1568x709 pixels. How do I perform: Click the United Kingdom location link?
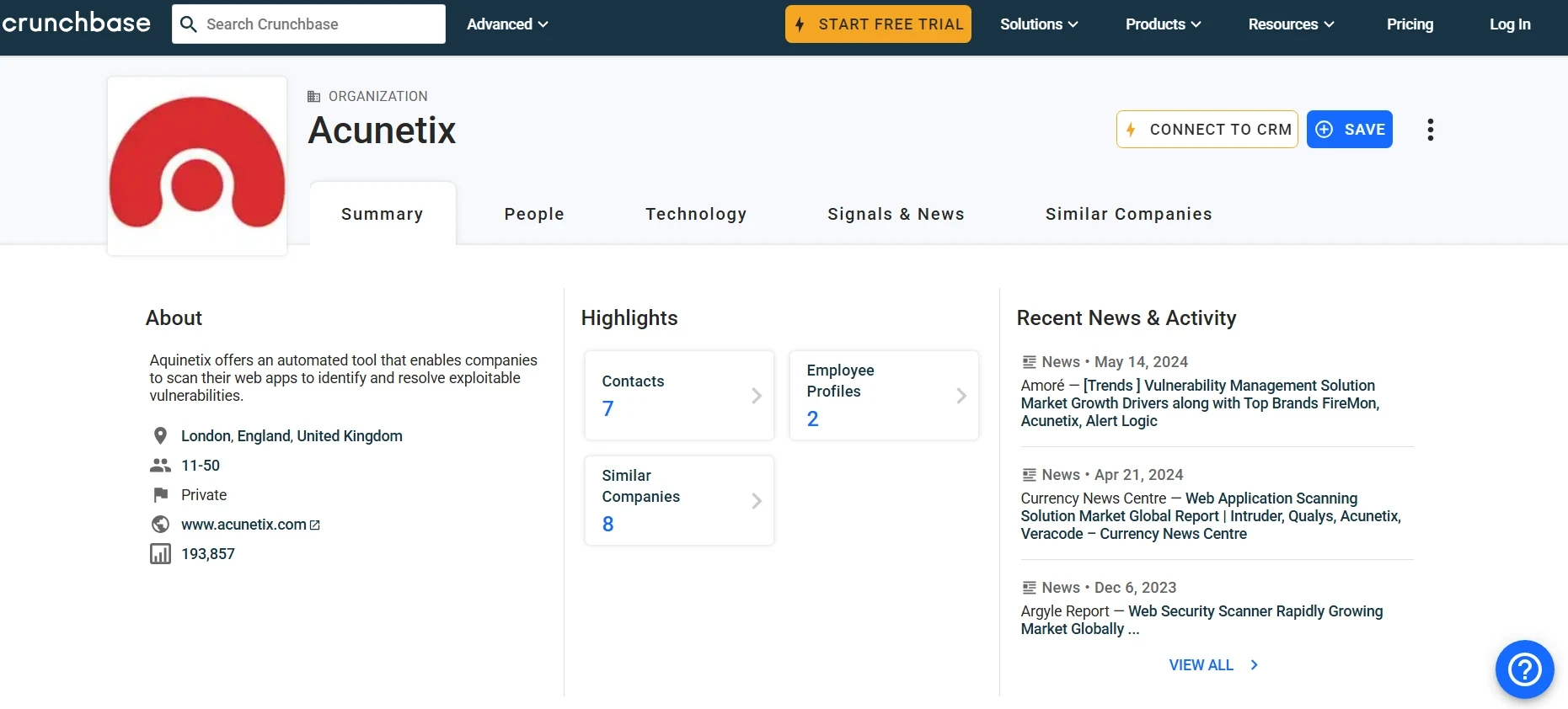click(x=350, y=436)
